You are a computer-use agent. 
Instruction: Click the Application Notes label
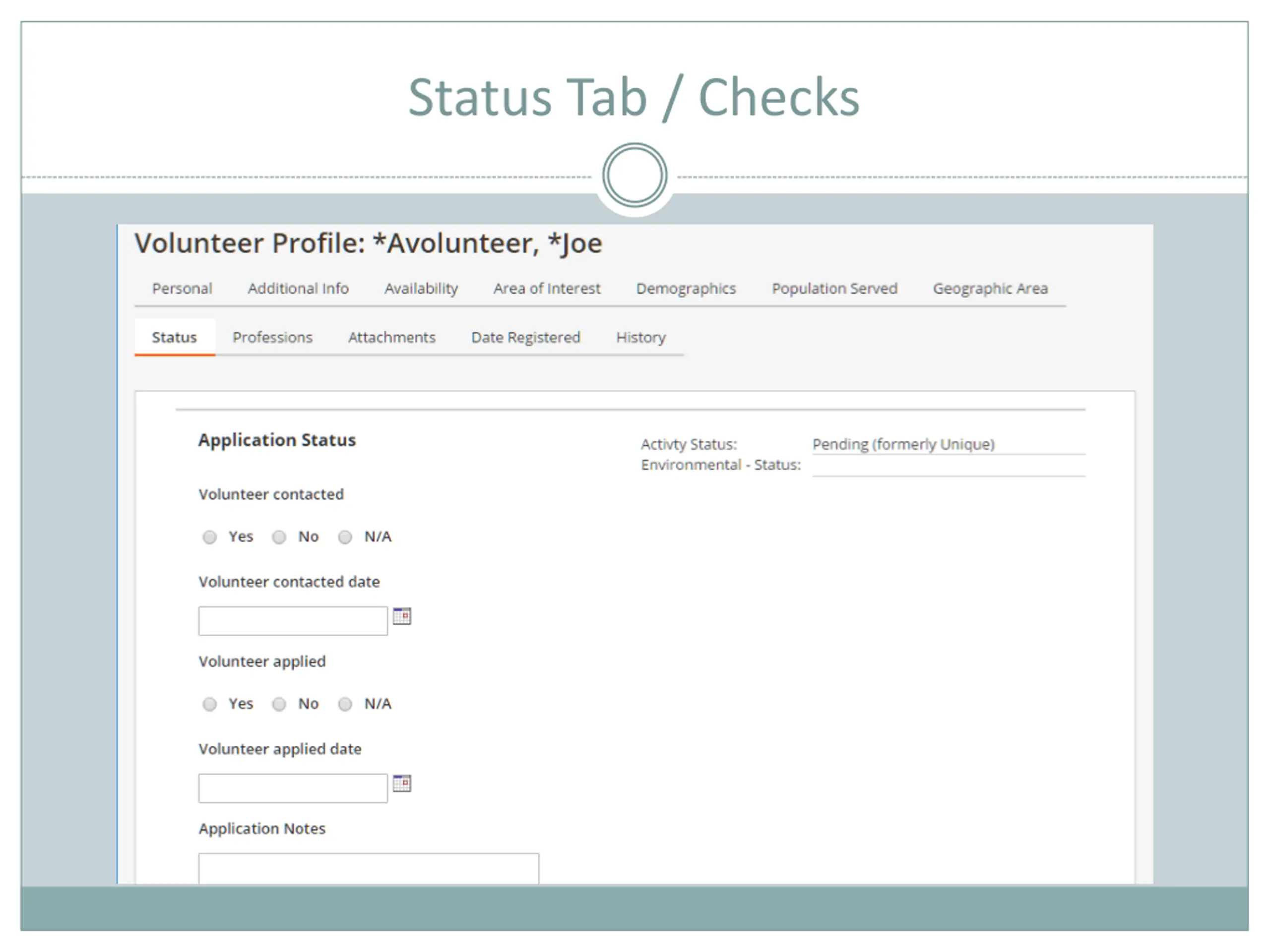[x=262, y=829]
